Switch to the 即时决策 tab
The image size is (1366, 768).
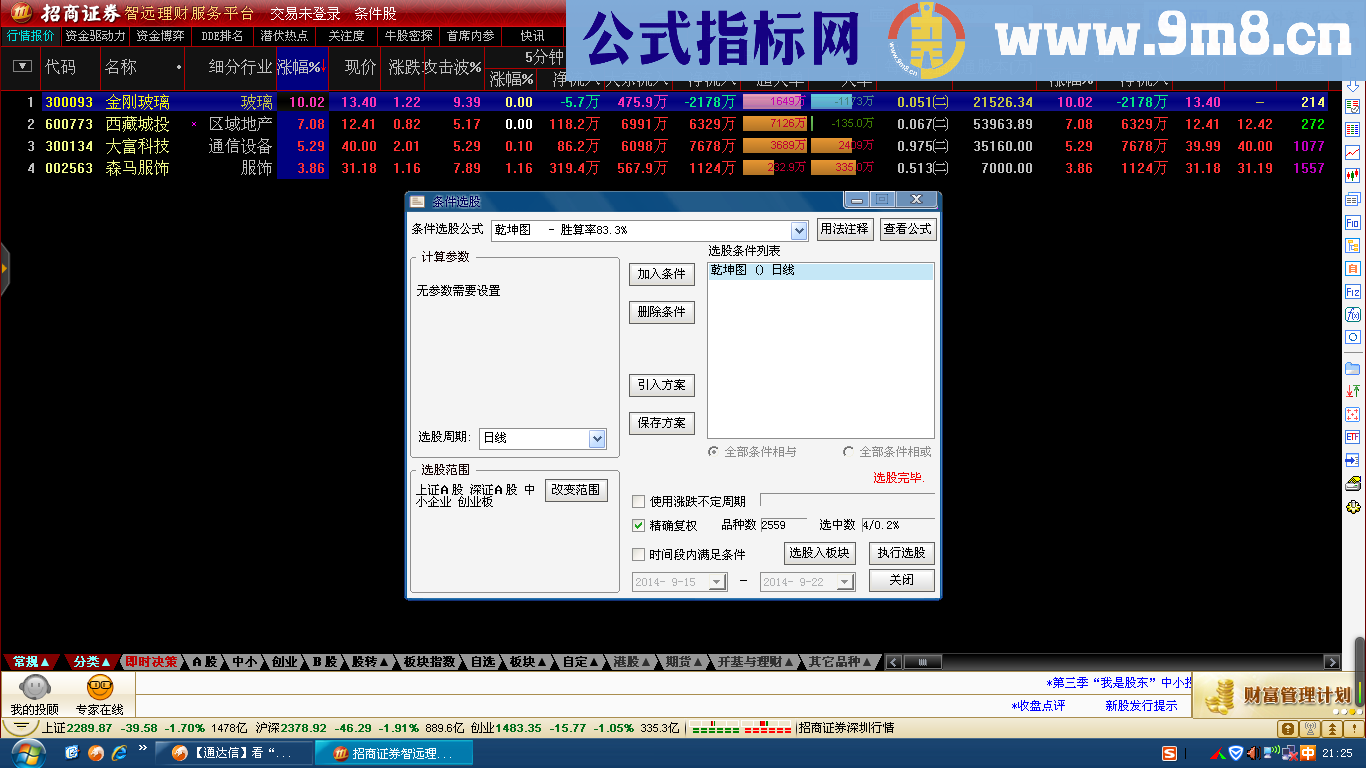[150, 661]
